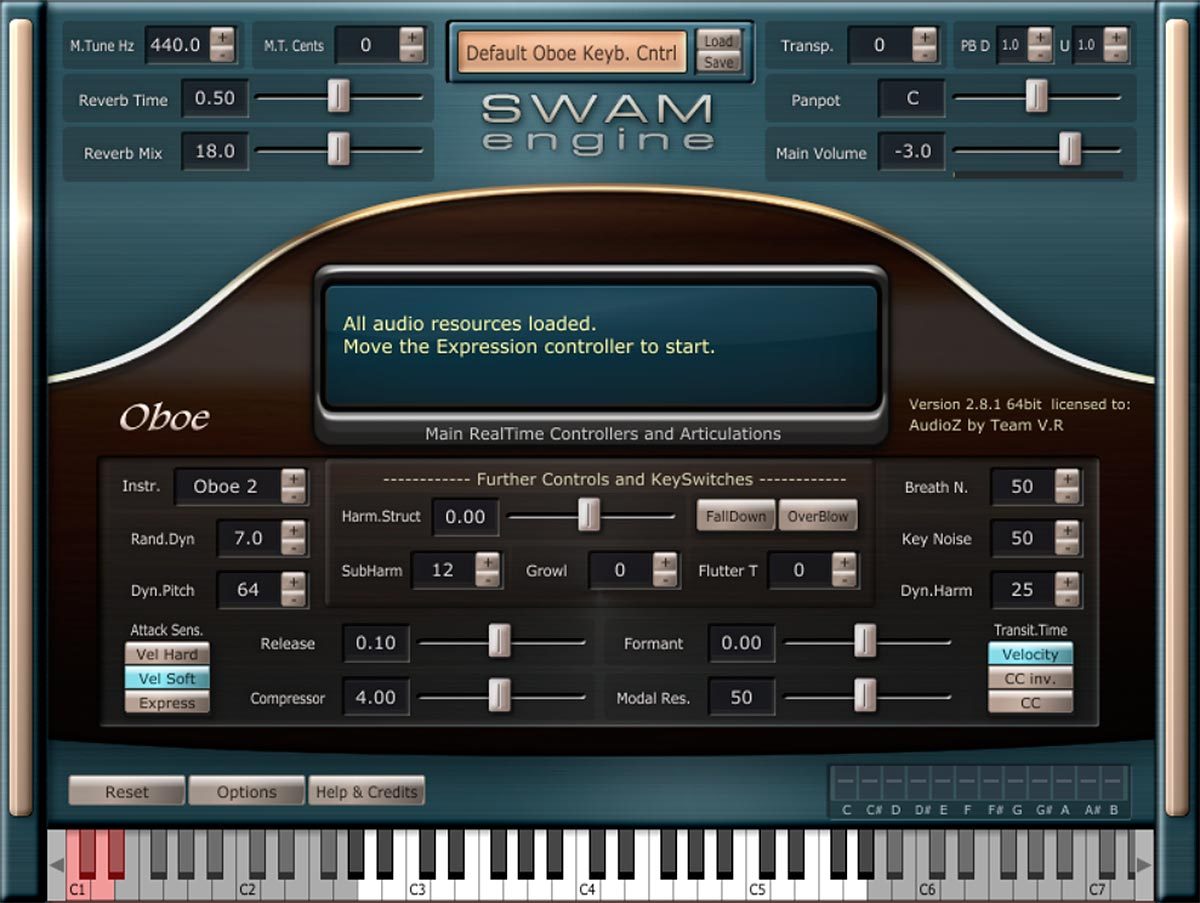
Task: Set Transit.Time to CC inv.
Action: point(1030,678)
